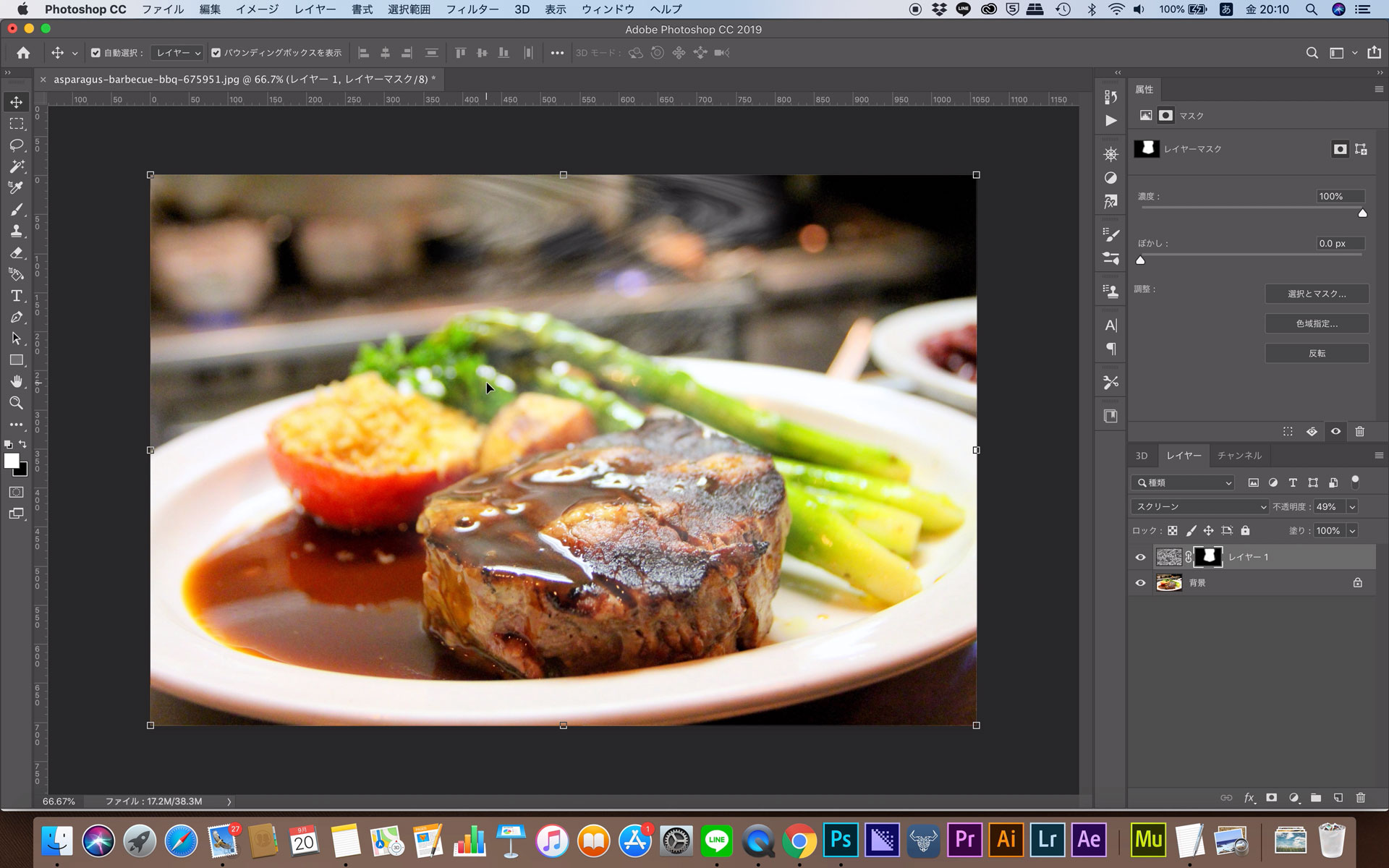Select the Type tool
The image size is (1389, 868).
pos(16,296)
